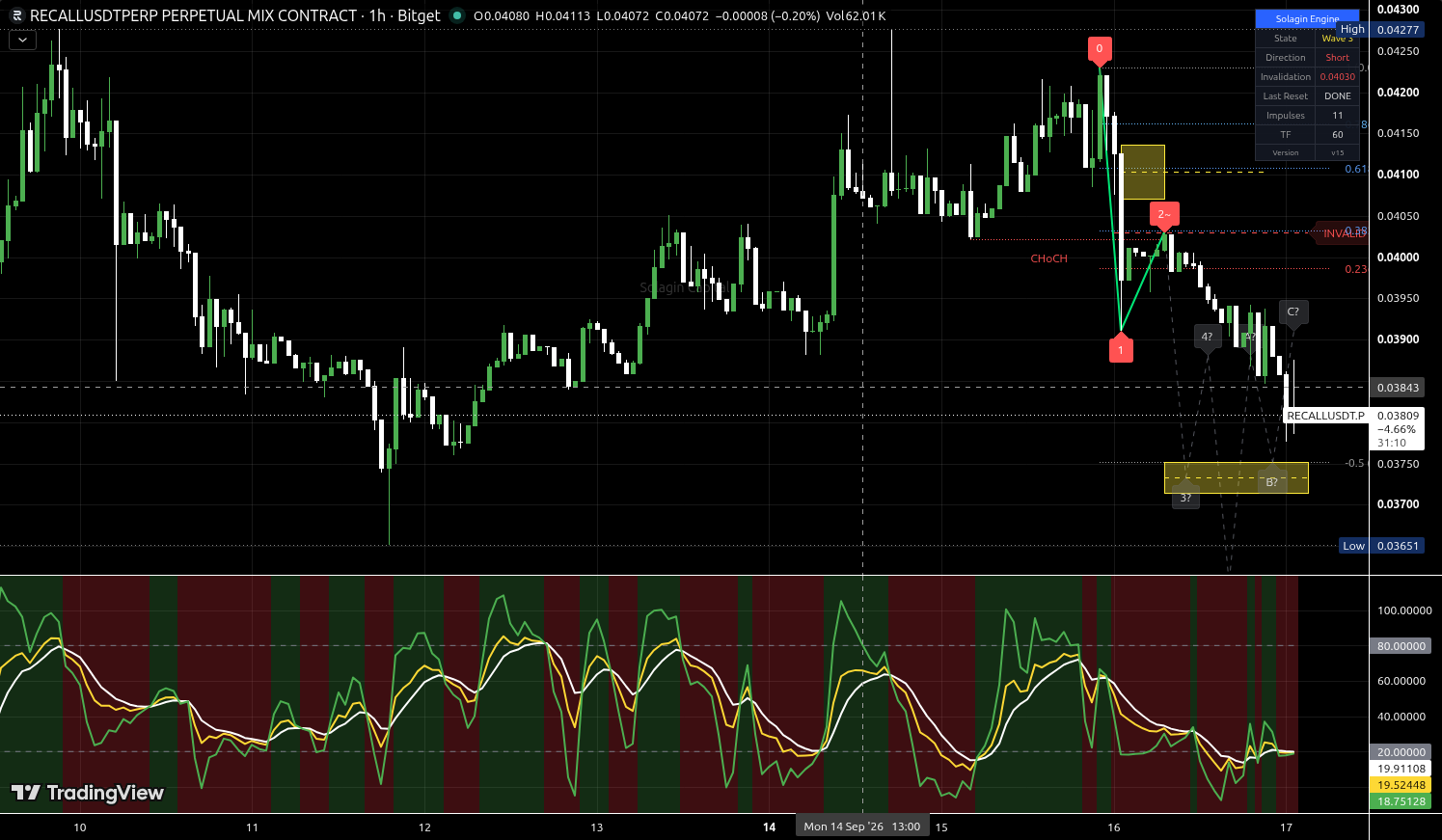
Task: Click the price axis label 0.04100
Action: [1398, 175]
